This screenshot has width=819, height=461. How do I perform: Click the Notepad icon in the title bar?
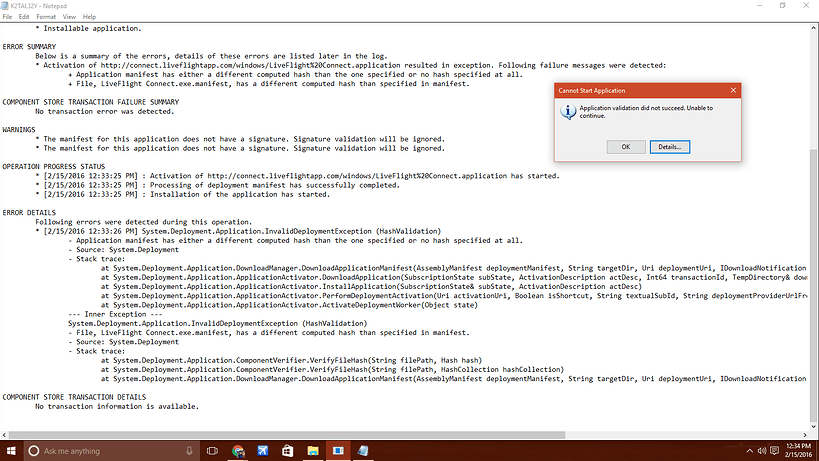pyautogui.click(x=5, y=6)
